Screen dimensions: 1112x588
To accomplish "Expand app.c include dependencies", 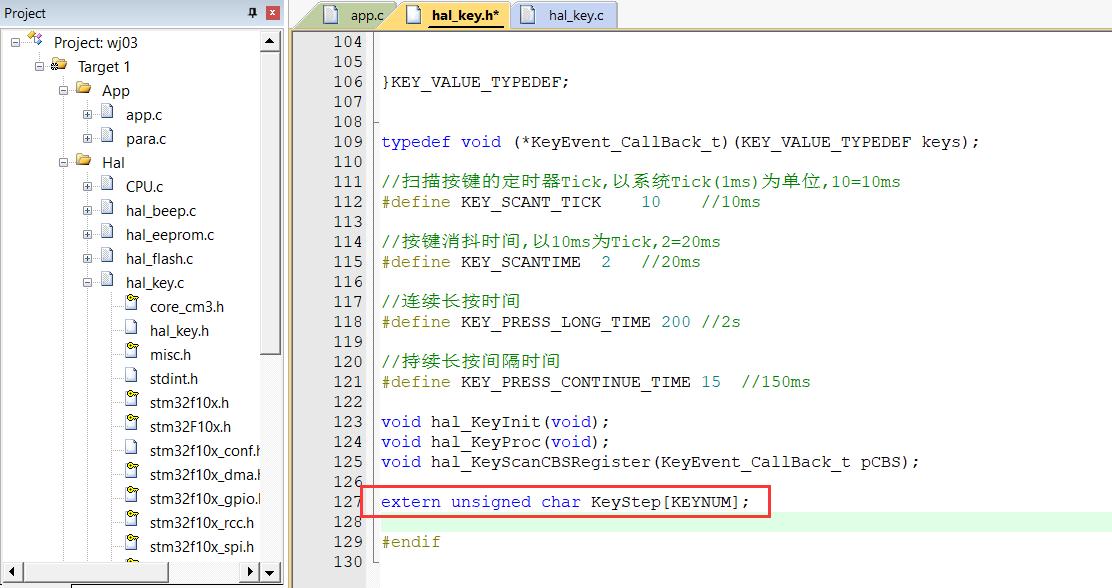I will (x=87, y=115).
